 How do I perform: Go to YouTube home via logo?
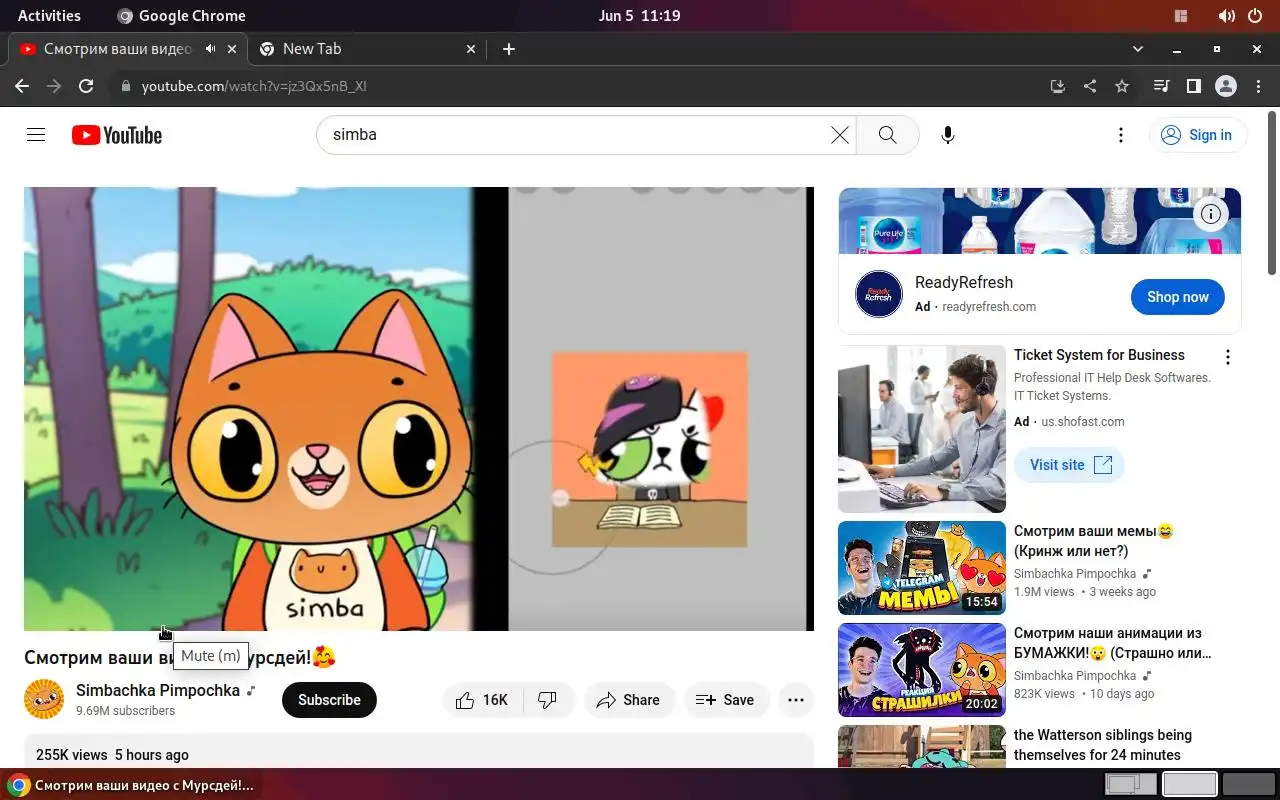117,135
